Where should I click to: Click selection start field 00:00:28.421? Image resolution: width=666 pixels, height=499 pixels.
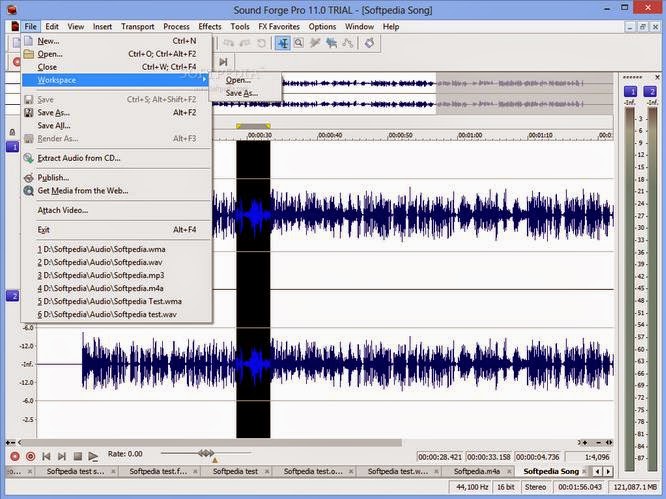click(440, 457)
